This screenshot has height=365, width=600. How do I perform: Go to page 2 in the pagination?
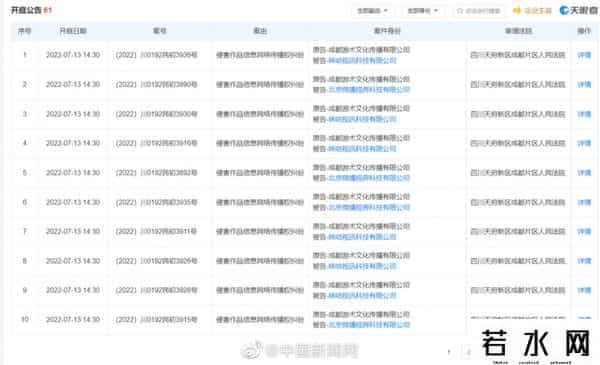coord(468,352)
